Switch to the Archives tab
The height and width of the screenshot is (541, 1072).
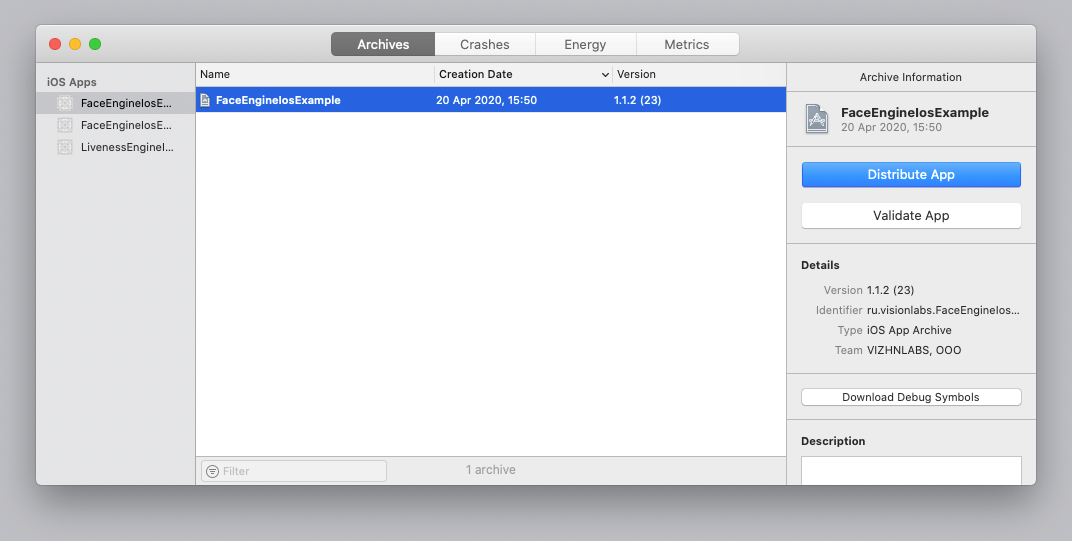[x=383, y=44]
